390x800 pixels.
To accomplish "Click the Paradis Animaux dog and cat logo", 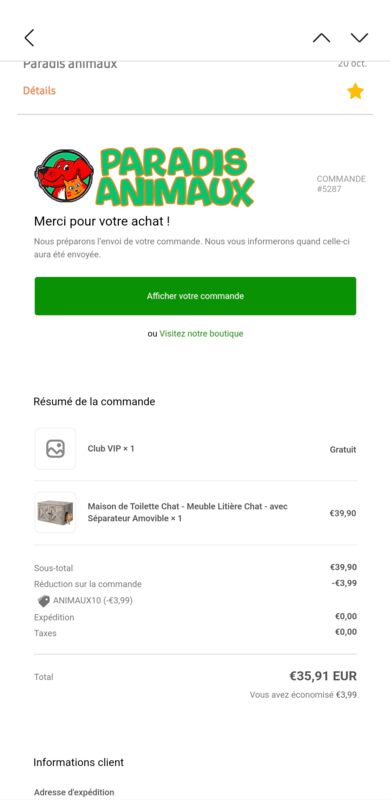I will tap(64, 176).
